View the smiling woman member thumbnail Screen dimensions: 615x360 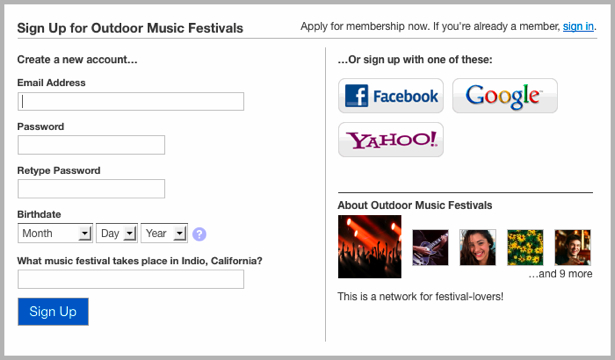tap(478, 247)
